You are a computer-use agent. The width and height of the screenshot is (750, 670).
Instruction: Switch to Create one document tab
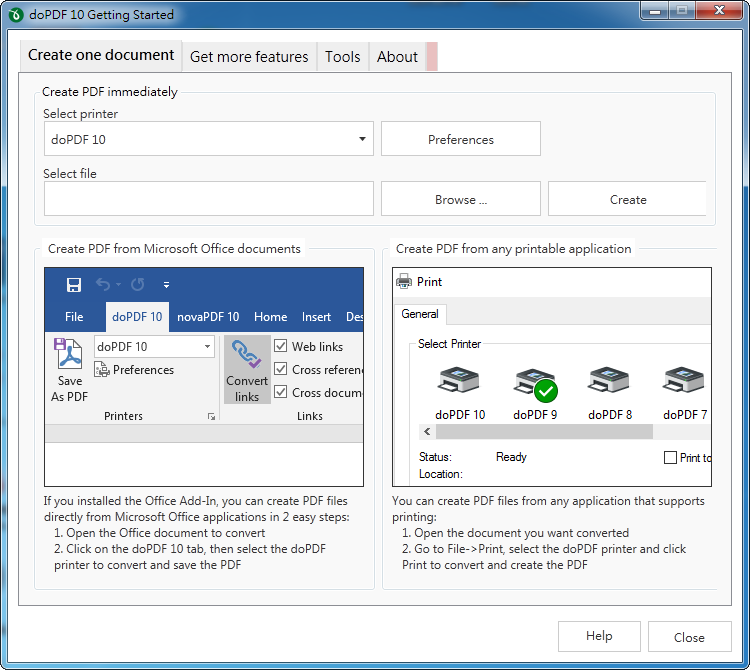[x=101, y=55]
